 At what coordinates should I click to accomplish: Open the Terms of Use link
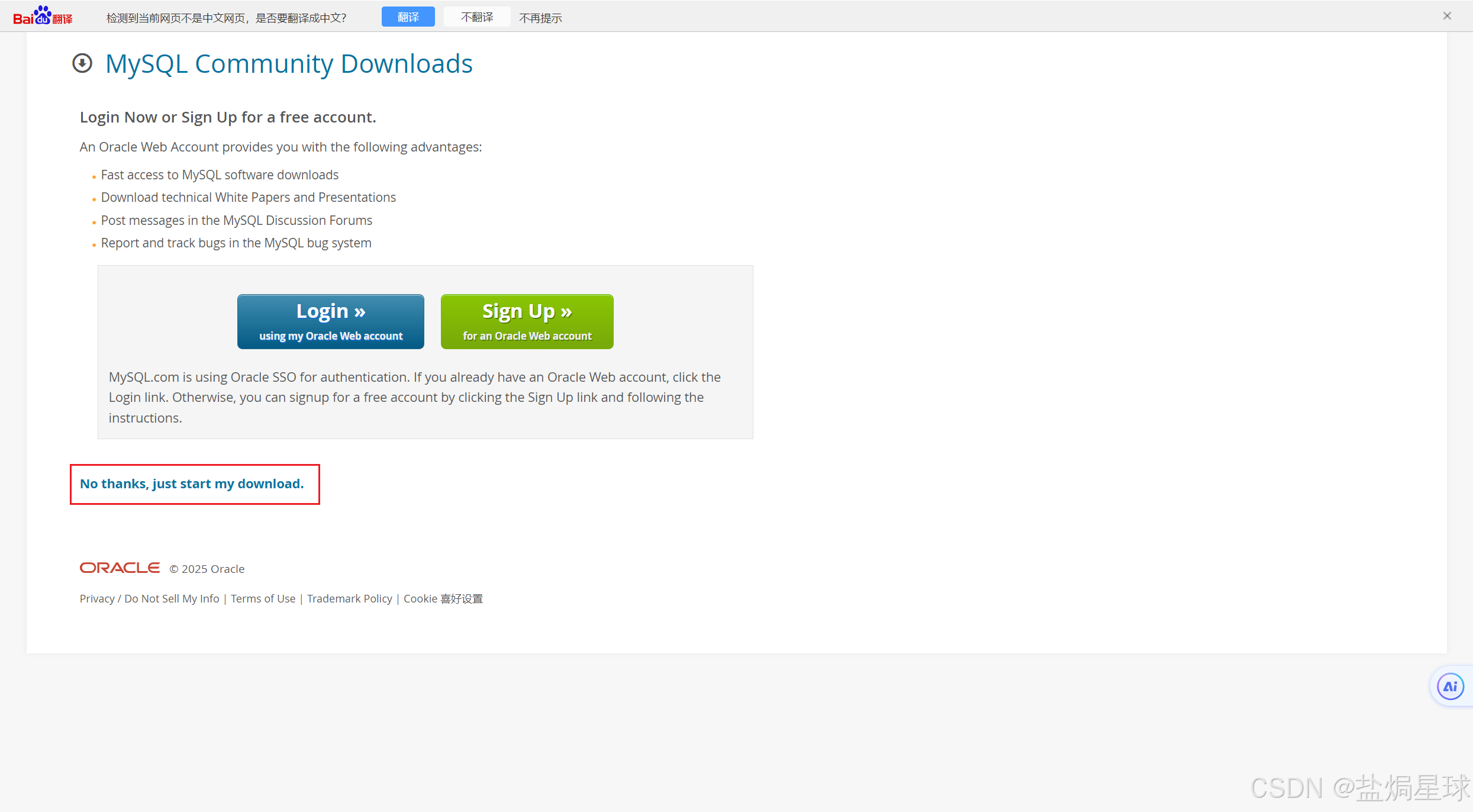point(263,599)
